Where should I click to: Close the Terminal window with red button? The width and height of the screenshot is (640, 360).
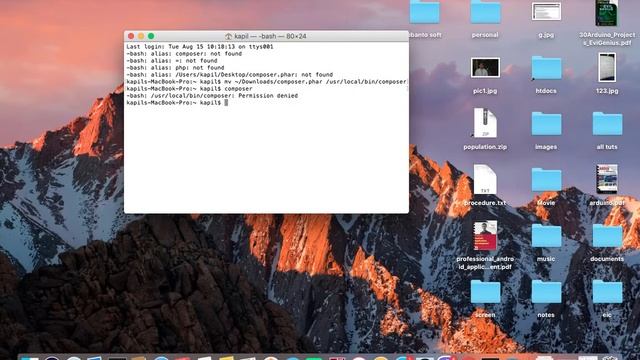(131, 36)
